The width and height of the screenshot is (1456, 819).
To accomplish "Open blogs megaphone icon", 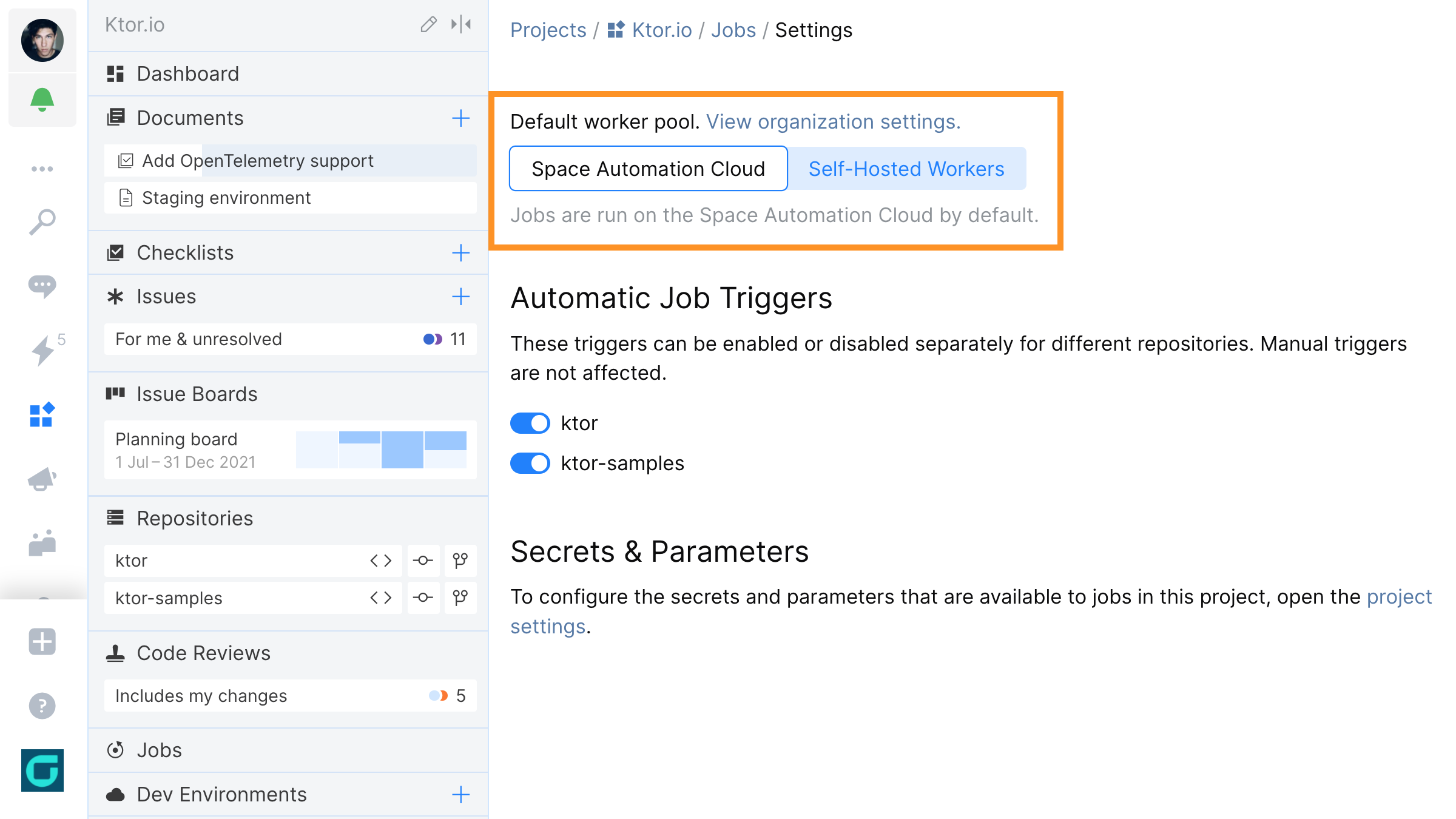I will [42, 479].
